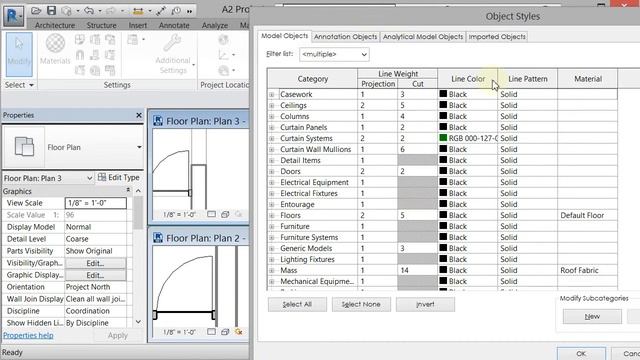
Task: Expand the Ceilings category row
Action: click(x=272, y=106)
